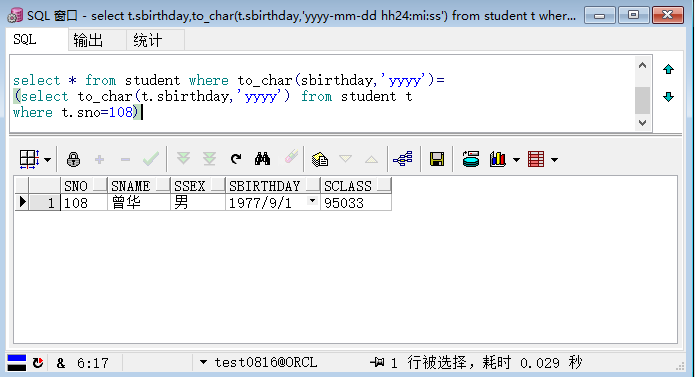The image size is (695, 377).
Task: Click the SQL editor scrollbar thumb
Action: (x=642, y=101)
